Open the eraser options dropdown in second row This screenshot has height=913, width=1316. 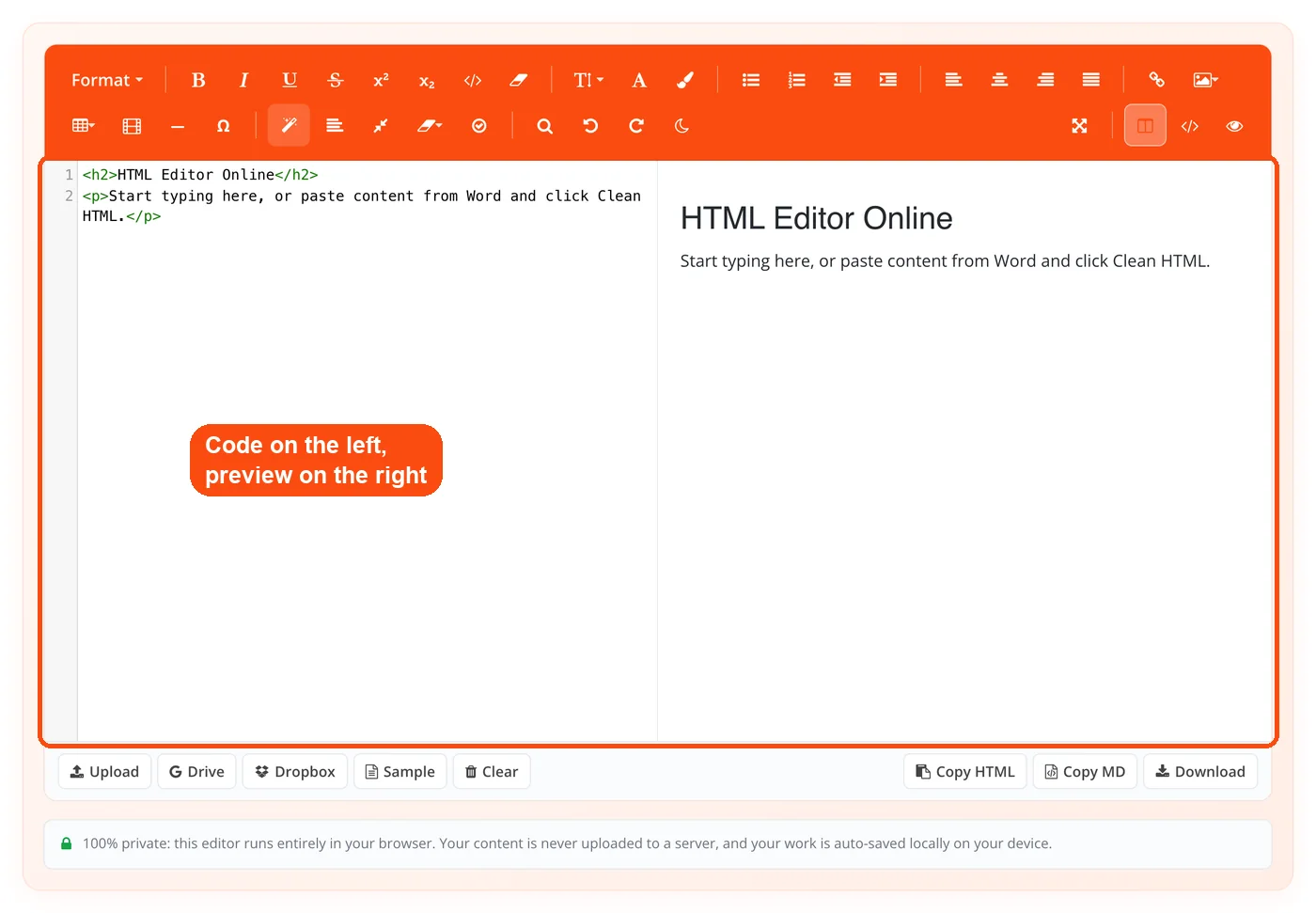click(430, 126)
